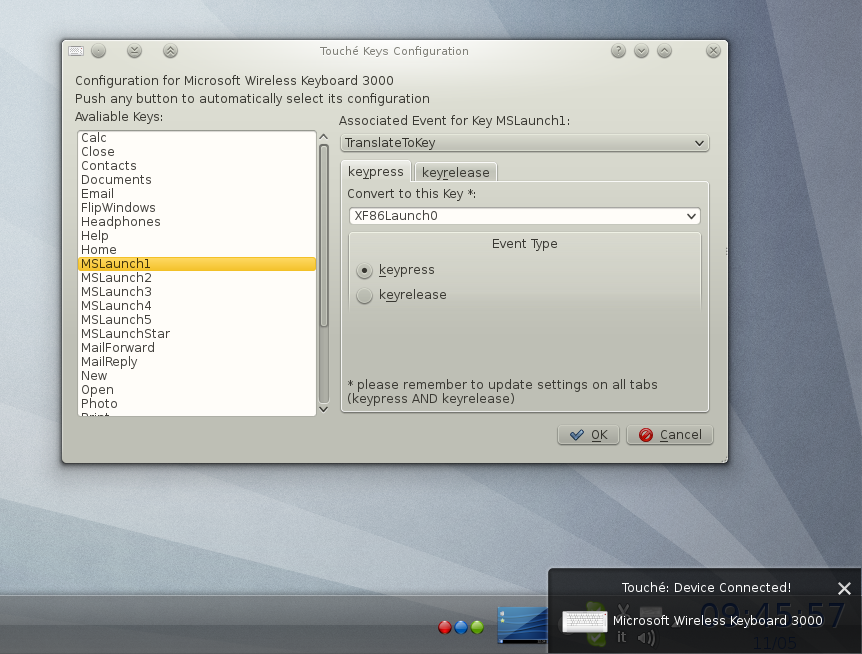Select Open in the available keys list
The image size is (862, 654).
point(197,390)
